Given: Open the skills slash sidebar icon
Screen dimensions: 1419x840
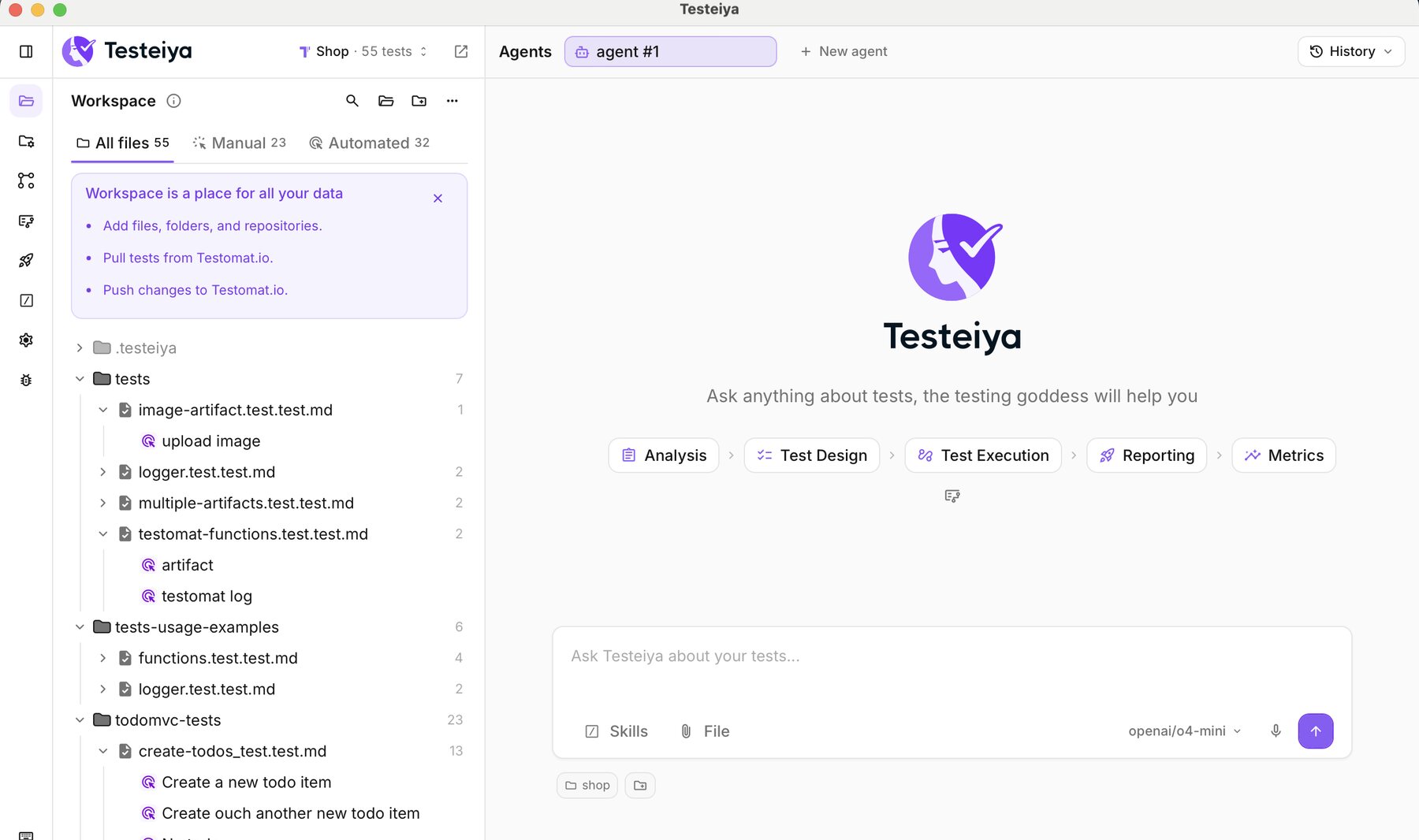Looking at the screenshot, I should (x=26, y=300).
